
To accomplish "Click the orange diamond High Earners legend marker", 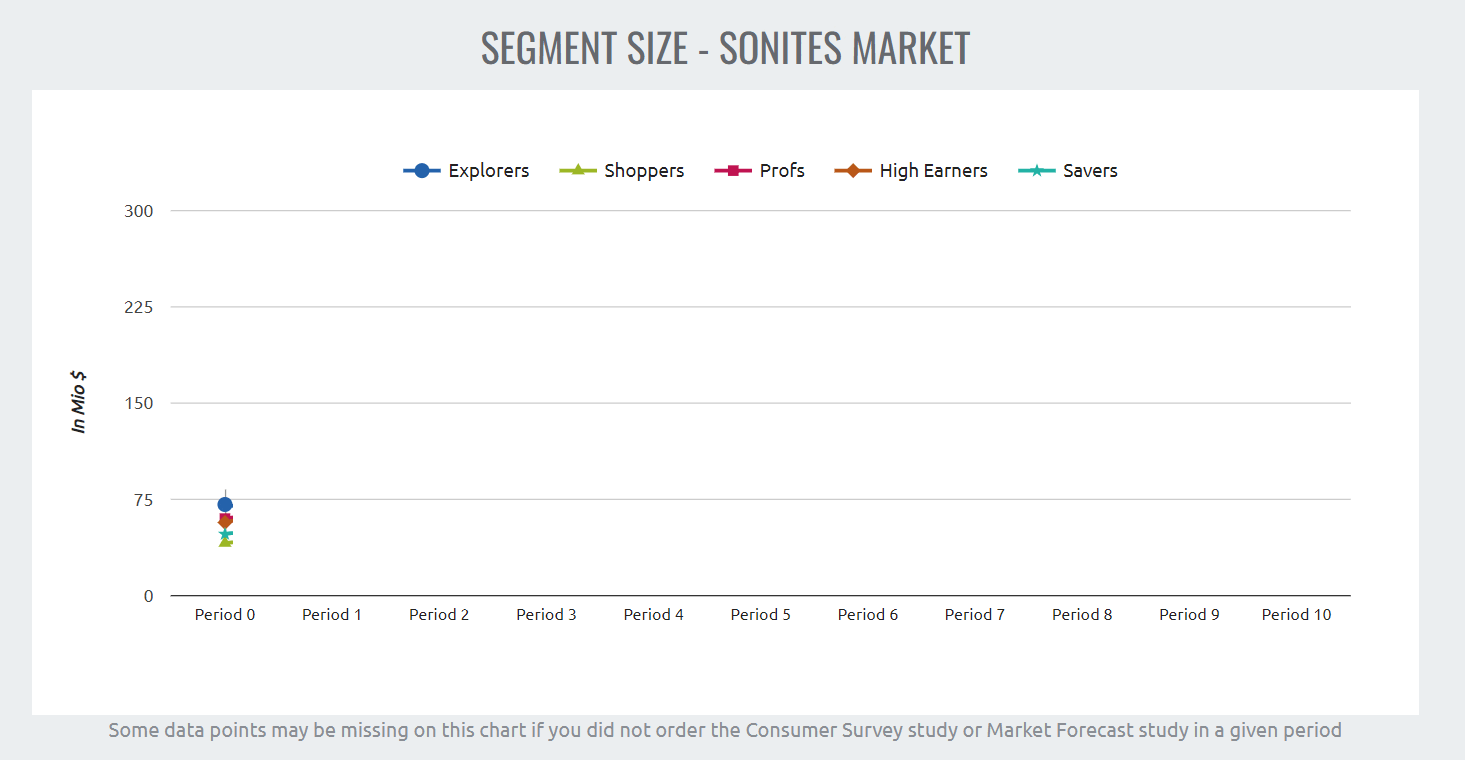I will (853, 171).
